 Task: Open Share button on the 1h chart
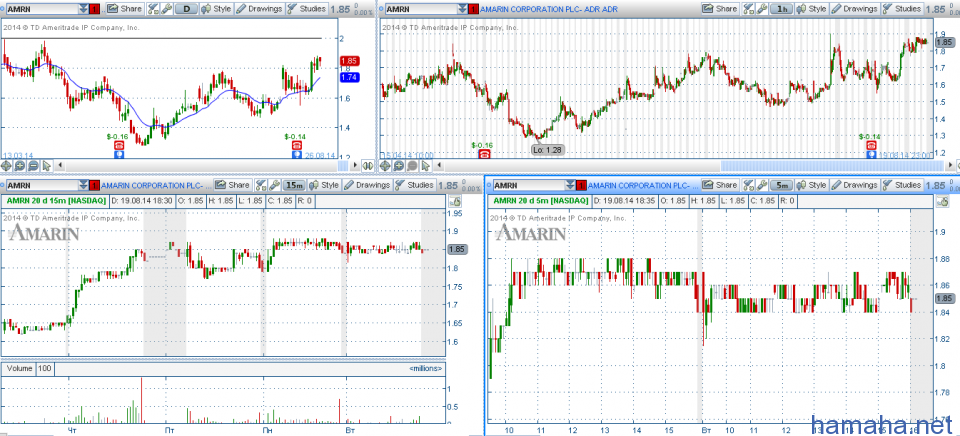(721, 9)
